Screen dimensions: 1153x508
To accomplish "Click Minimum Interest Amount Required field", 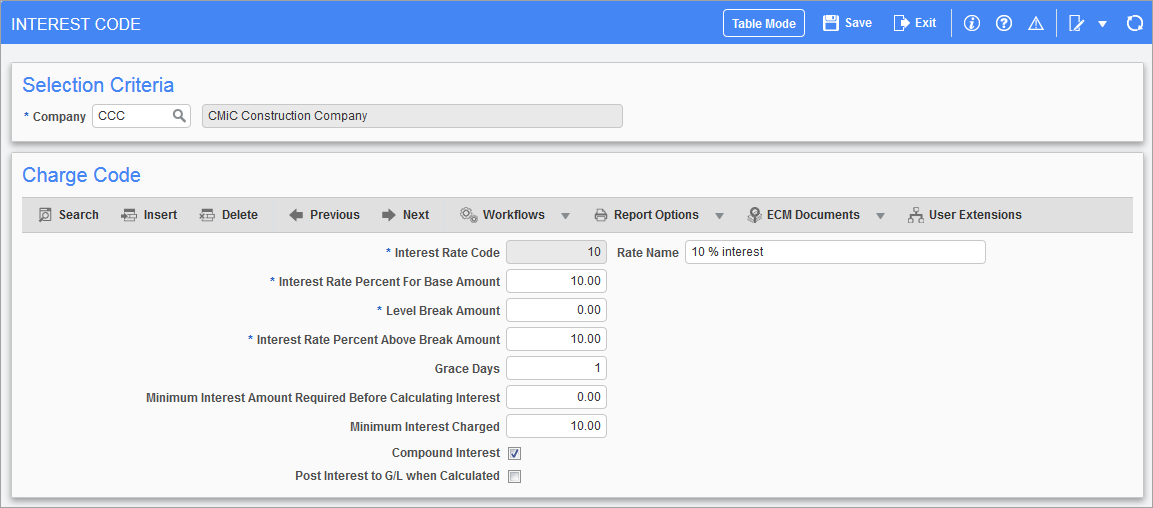I will [x=557, y=397].
